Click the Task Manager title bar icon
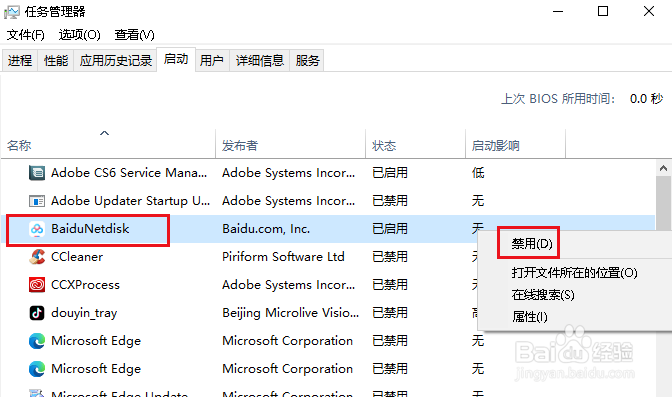The image size is (672, 397). point(12,12)
